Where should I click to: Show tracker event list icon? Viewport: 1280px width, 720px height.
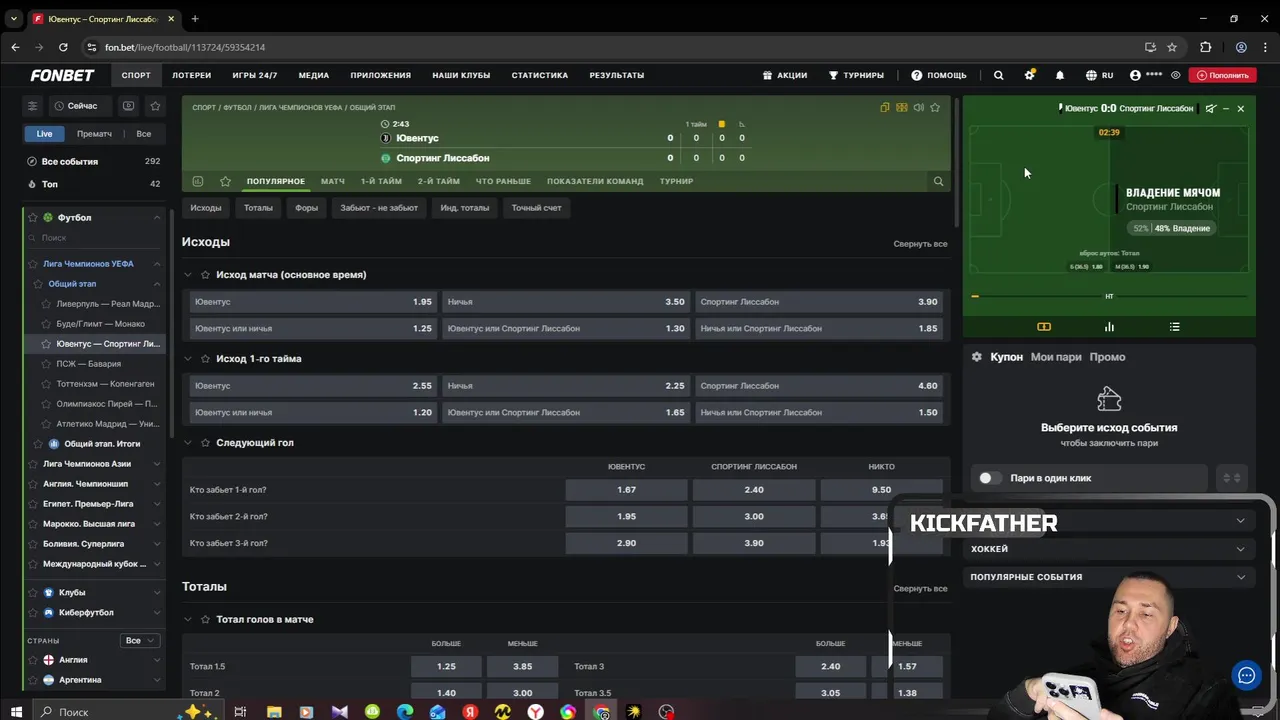point(1174,327)
